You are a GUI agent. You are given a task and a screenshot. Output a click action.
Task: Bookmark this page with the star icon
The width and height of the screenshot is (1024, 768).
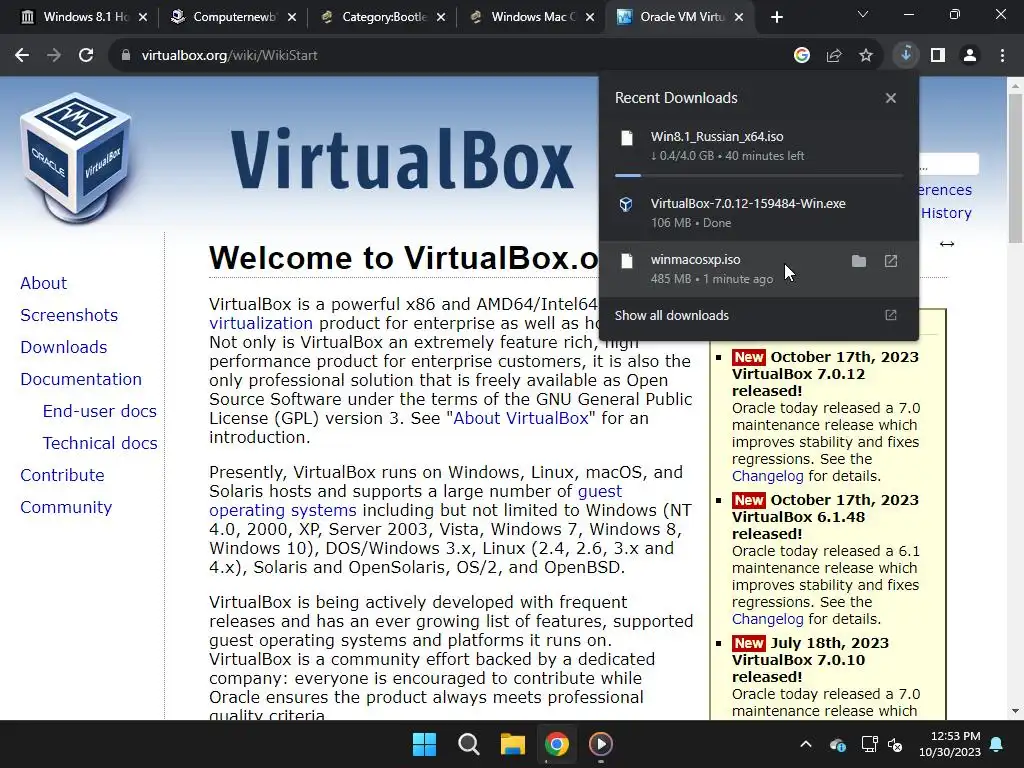pyautogui.click(x=865, y=56)
